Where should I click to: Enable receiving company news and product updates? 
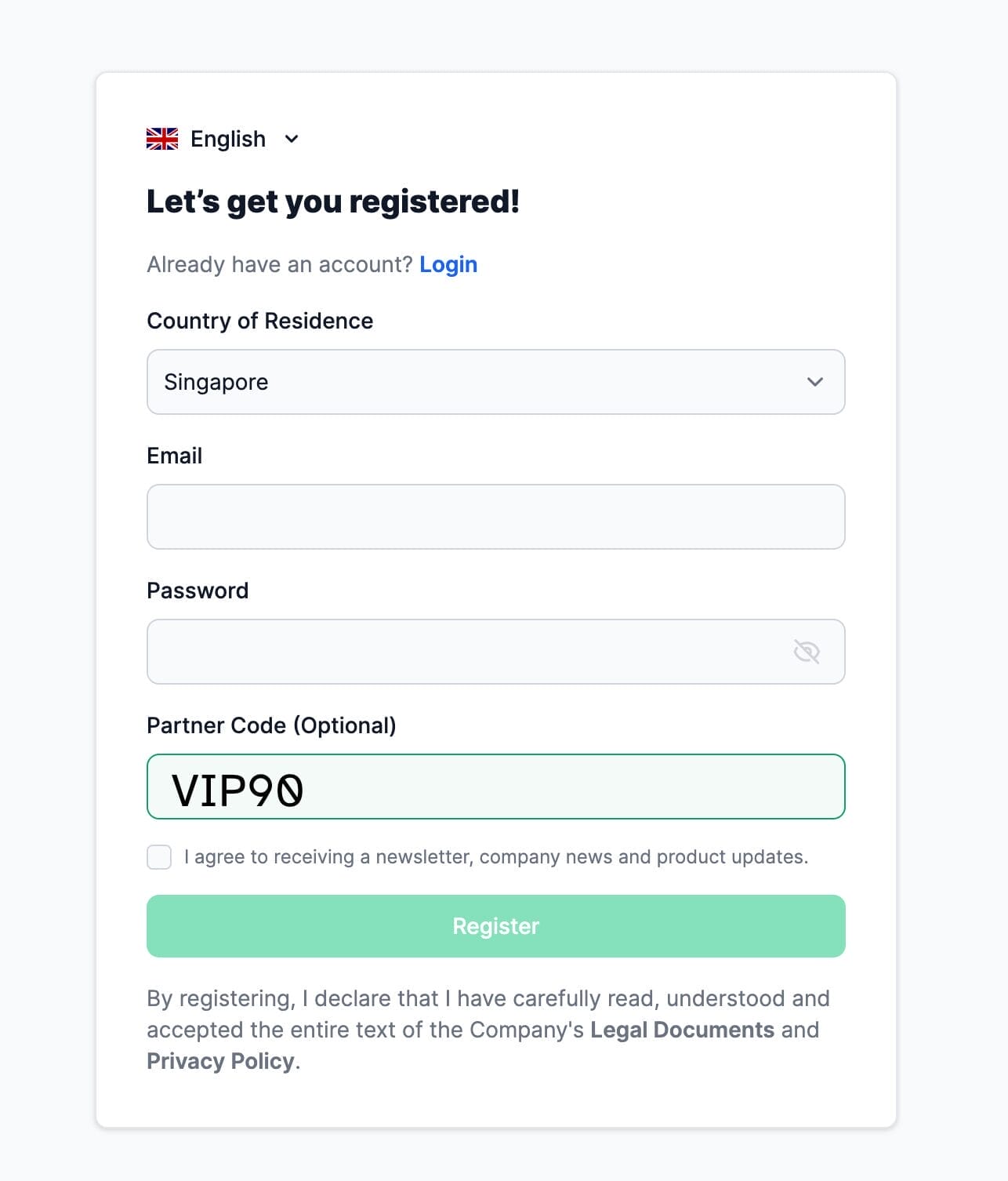coord(159,857)
